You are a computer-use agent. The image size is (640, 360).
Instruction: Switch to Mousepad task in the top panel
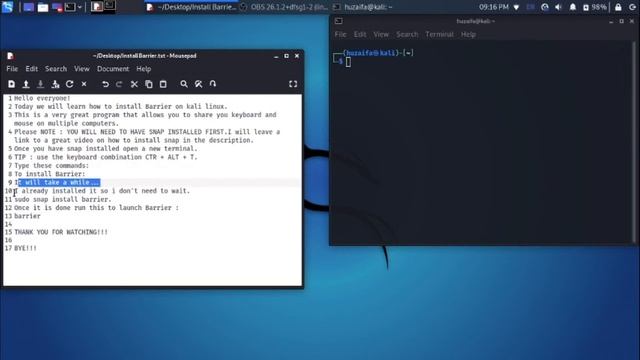(x=191, y=7)
